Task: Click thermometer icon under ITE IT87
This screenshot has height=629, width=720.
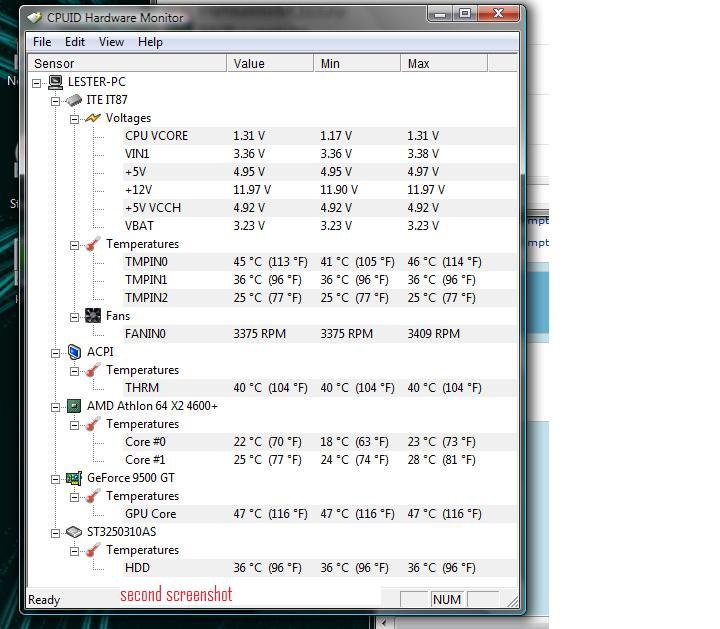Action: (93, 244)
